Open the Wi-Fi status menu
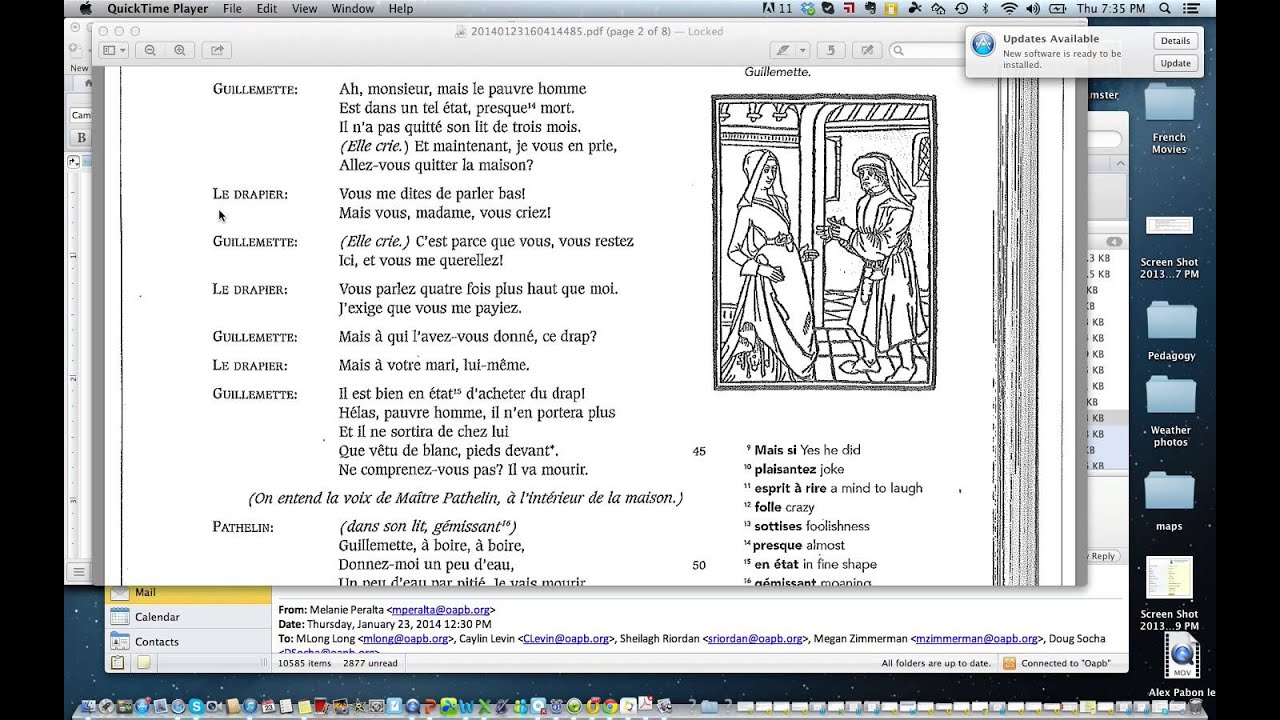The image size is (1280, 720). [x=1009, y=8]
